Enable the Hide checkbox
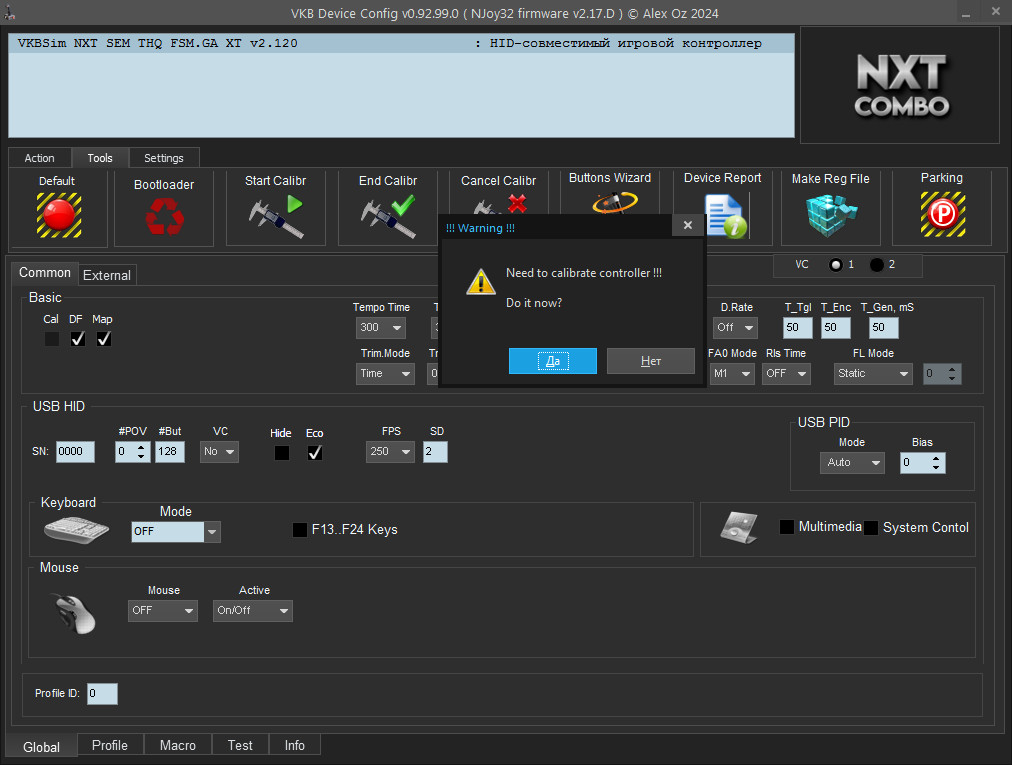1012x765 pixels. tap(281, 453)
